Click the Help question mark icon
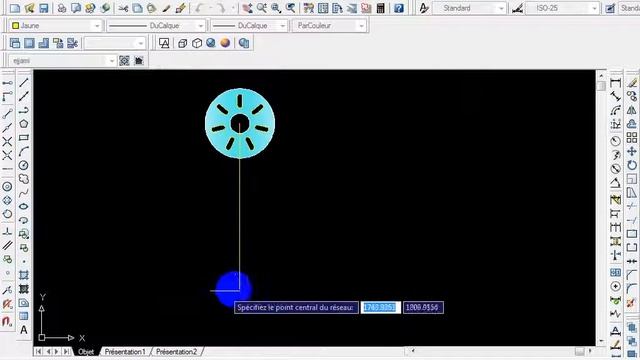The width and height of the screenshot is (640, 360). coord(399,8)
